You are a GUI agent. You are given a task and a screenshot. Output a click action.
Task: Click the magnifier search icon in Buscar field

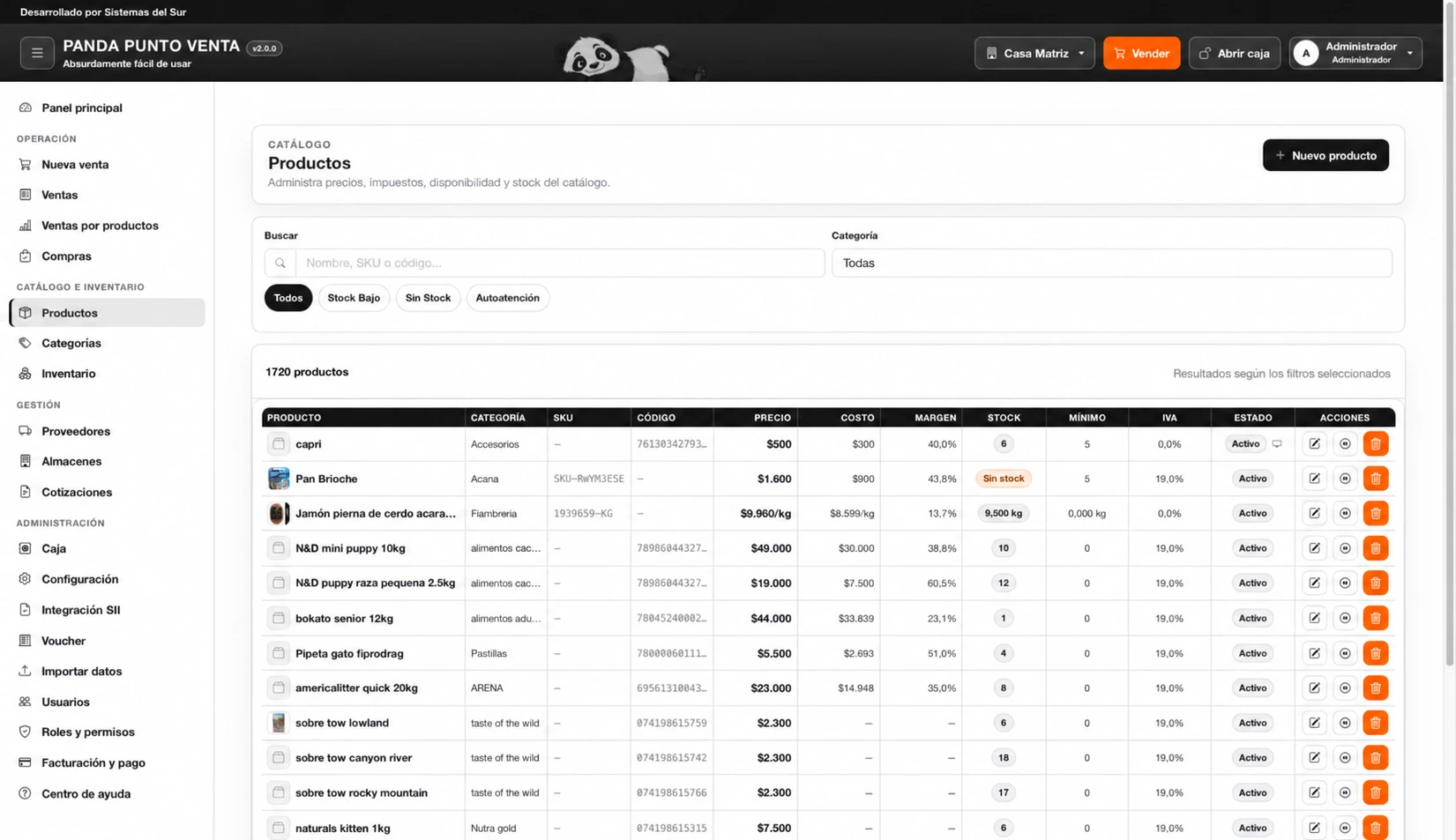280,263
